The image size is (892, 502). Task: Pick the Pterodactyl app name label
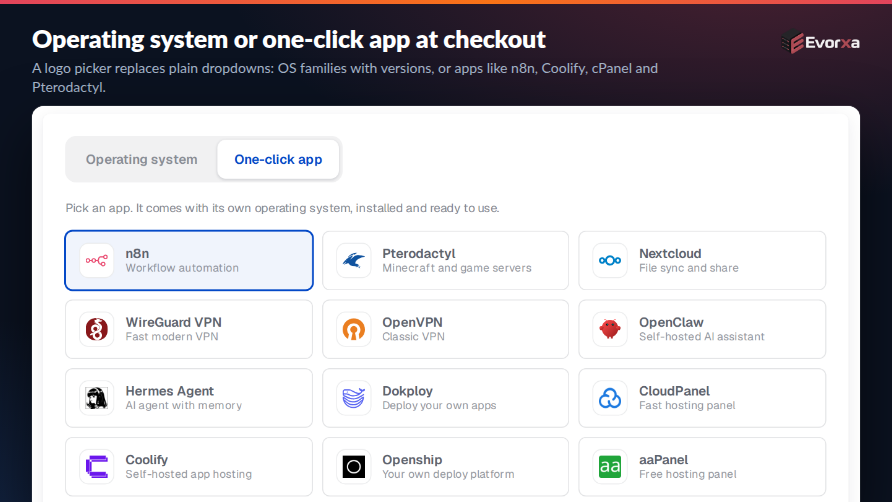419,253
